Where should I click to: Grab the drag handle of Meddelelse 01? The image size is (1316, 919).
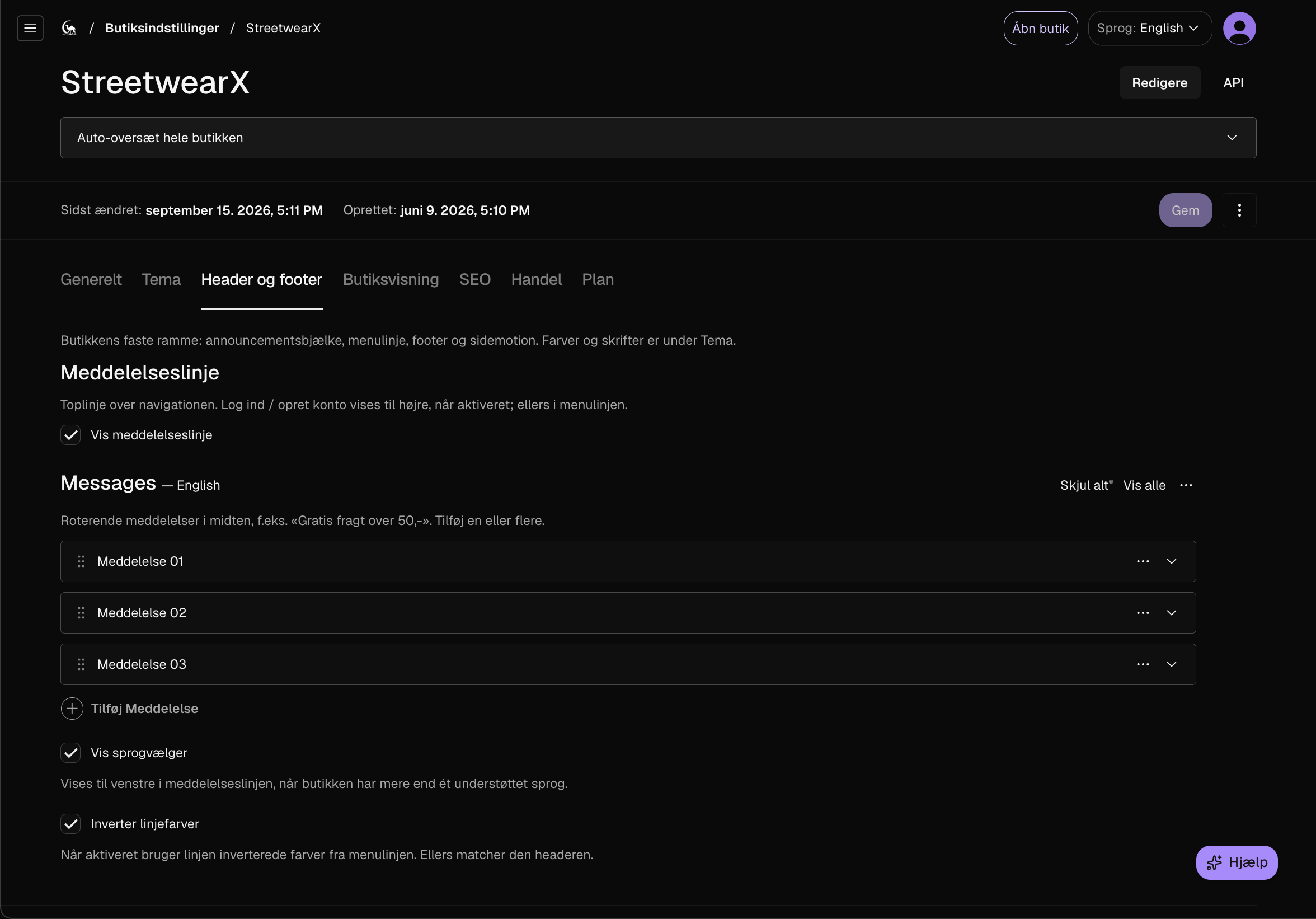81,561
